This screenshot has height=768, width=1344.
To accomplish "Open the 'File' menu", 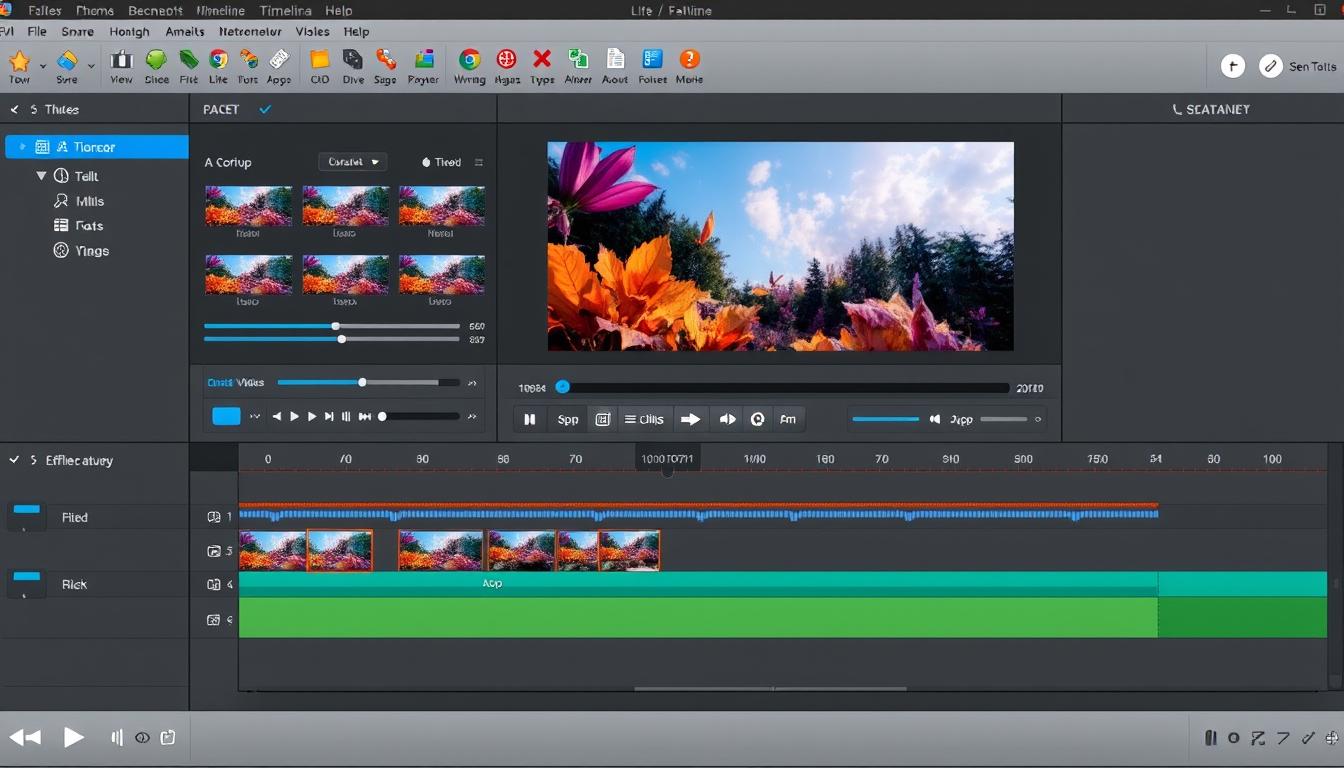I will 37,31.
